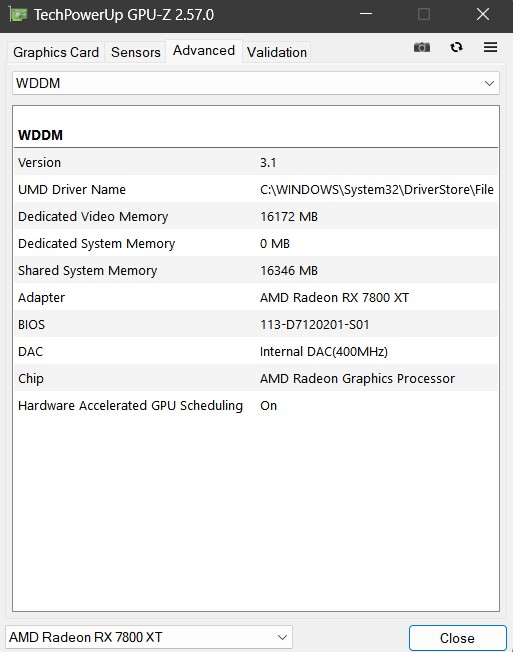Image resolution: width=513 pixels, height=652 pixels.
Task: Open the Sensors tab
Action: pyautogui.click(x=136, y=52)
